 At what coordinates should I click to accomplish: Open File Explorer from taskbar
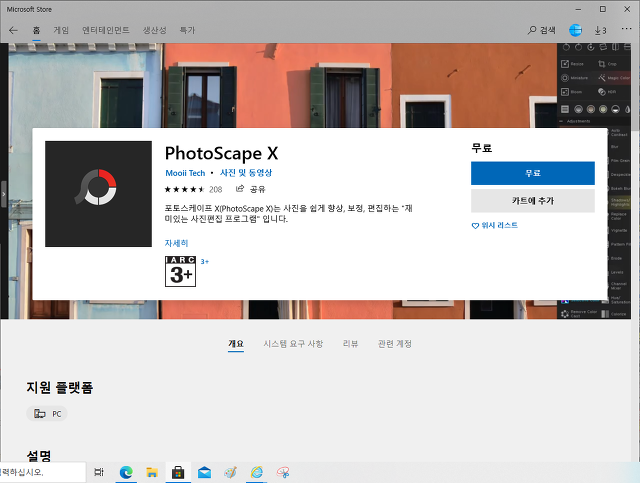coord(152,472)
